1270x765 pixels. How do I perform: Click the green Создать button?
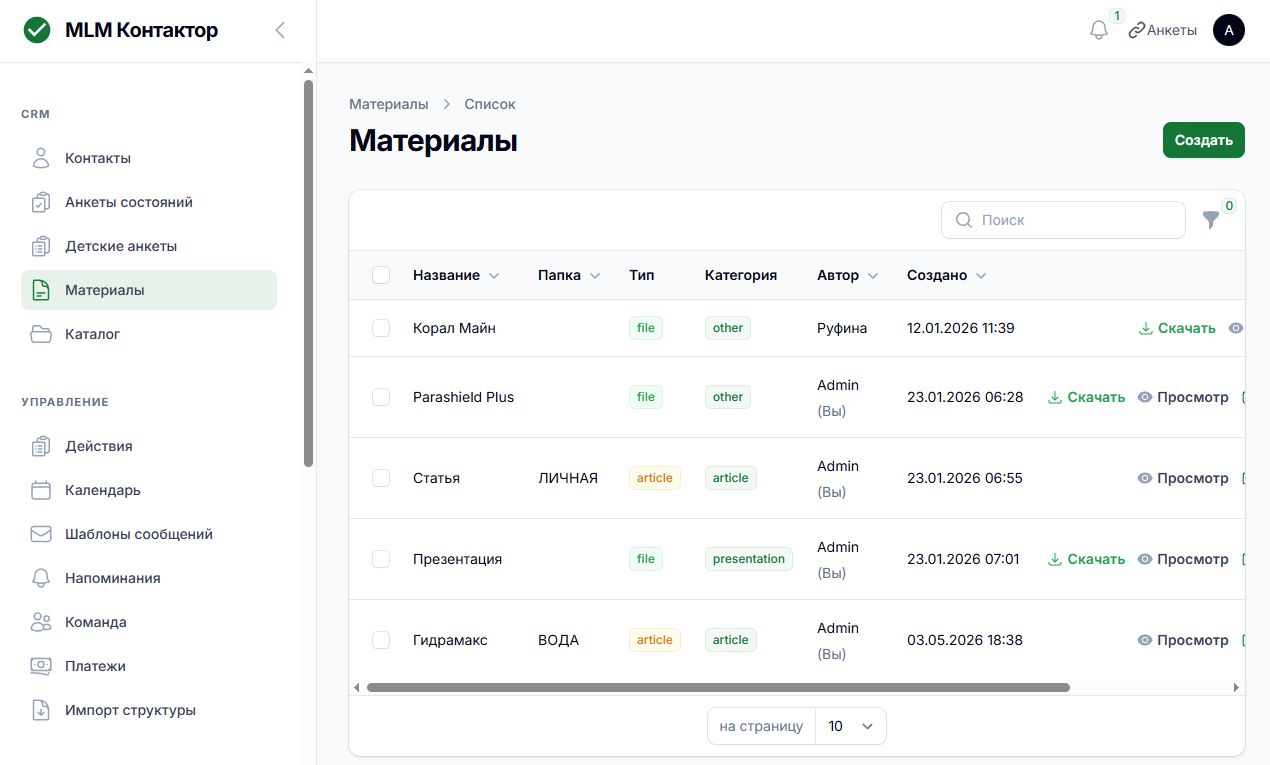click(x=1204, y=140)
